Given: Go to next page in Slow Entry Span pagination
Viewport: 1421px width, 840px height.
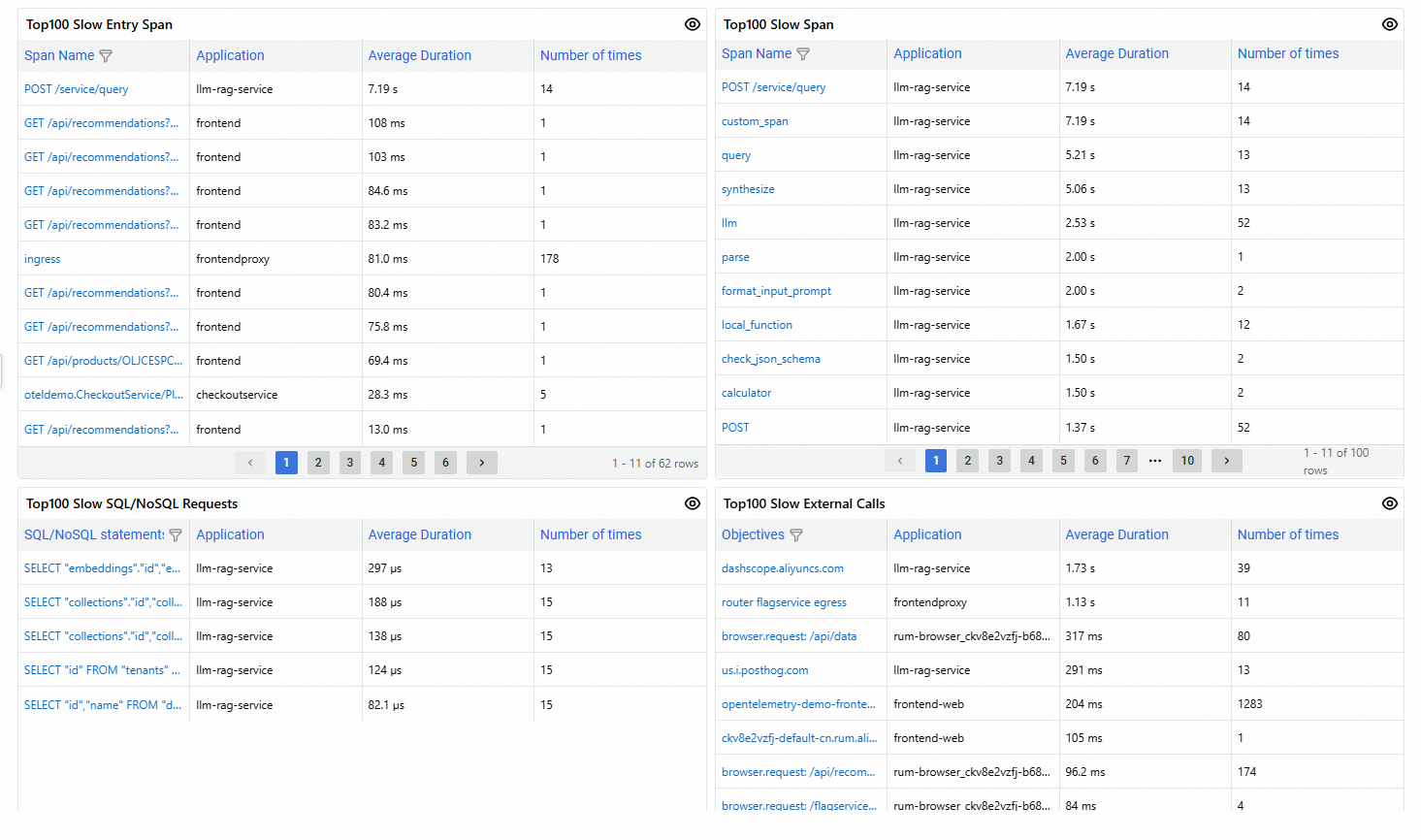Looking at the screenshot, I should click(482, 463).
